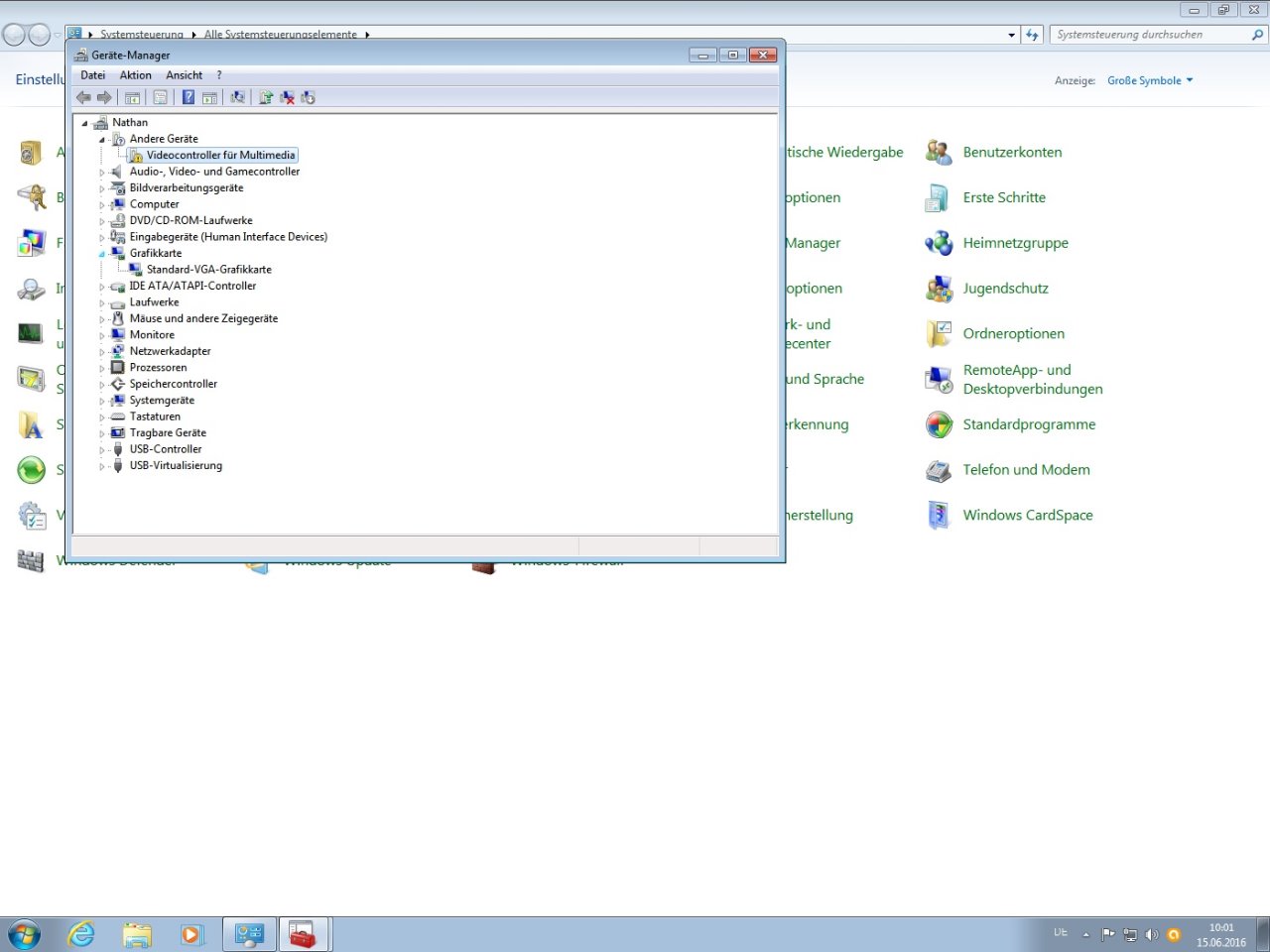Expand the Tastaturen category

tap(101, 417)
